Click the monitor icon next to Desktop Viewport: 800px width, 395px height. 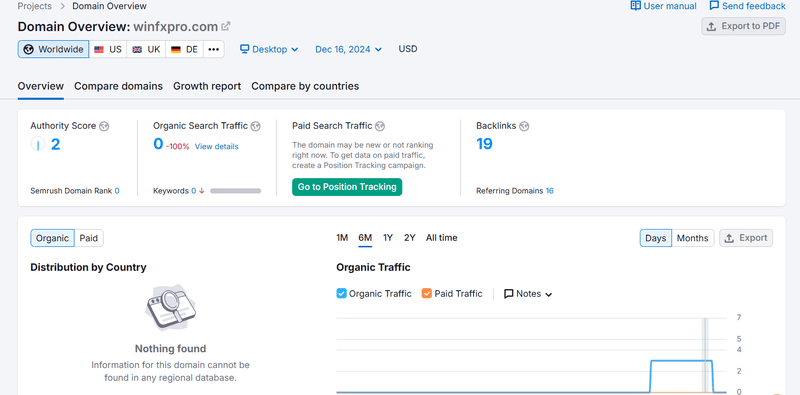[x=244, y=49]
